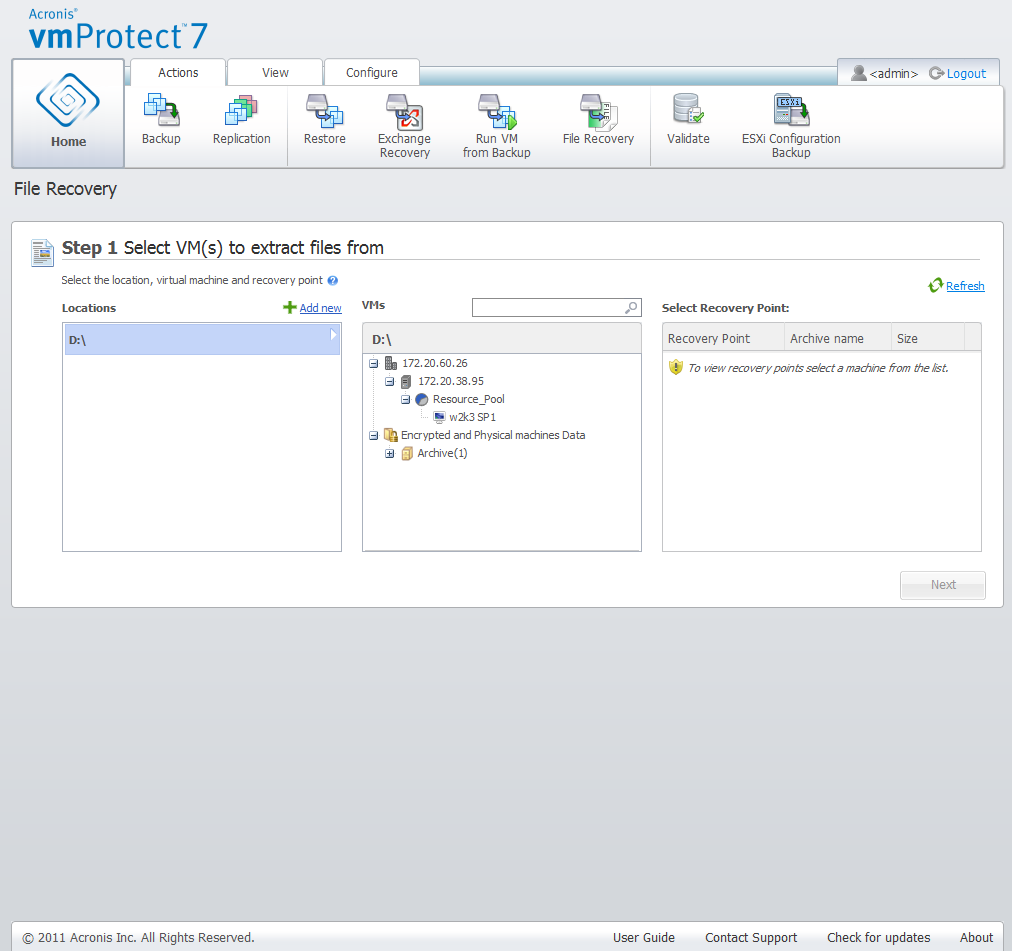Click the warning shield icon in recovery points
1012x951 pixels.
[x=676, y=367]
